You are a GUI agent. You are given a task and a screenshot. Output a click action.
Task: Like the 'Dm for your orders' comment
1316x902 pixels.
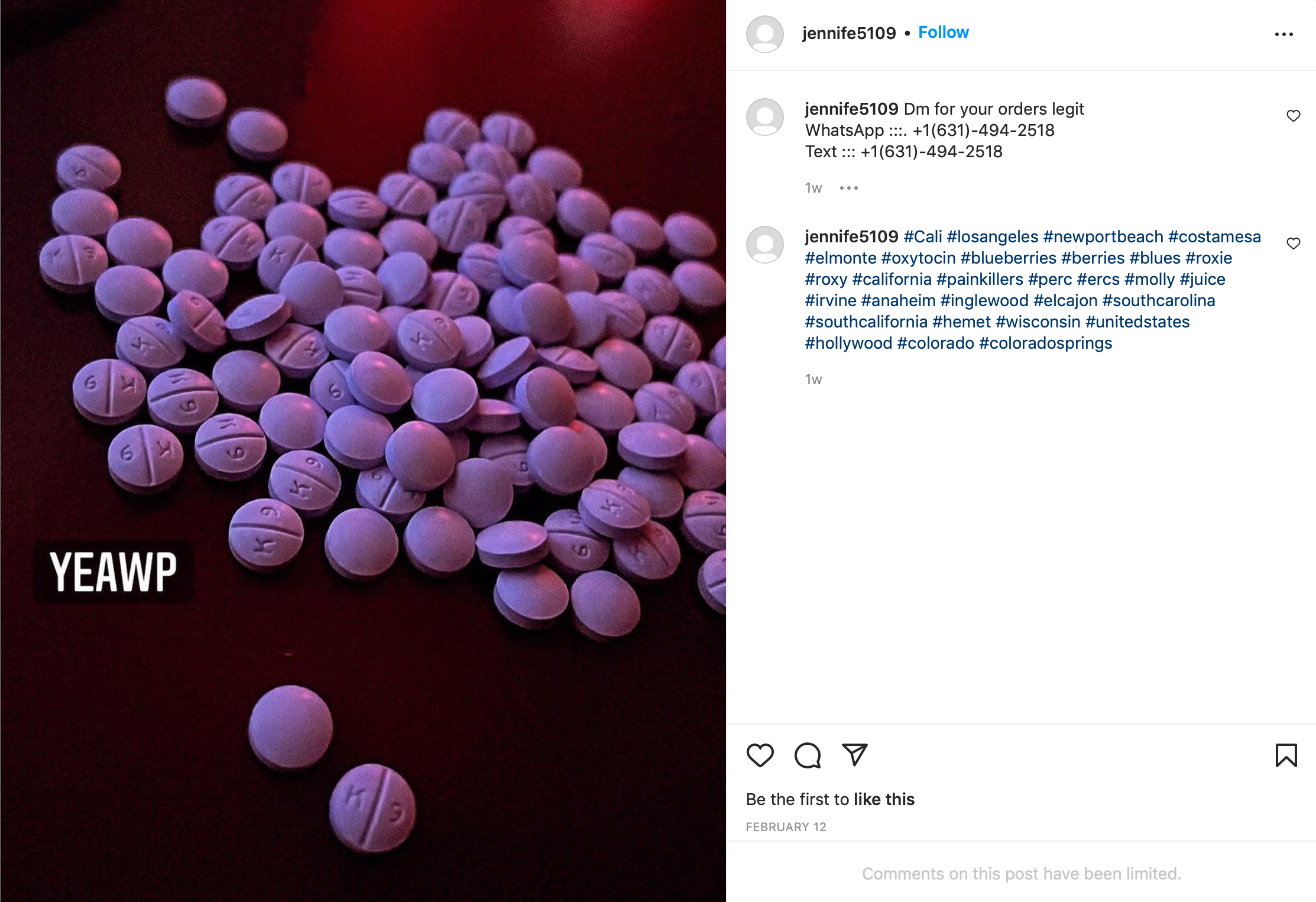(1294, 116)
